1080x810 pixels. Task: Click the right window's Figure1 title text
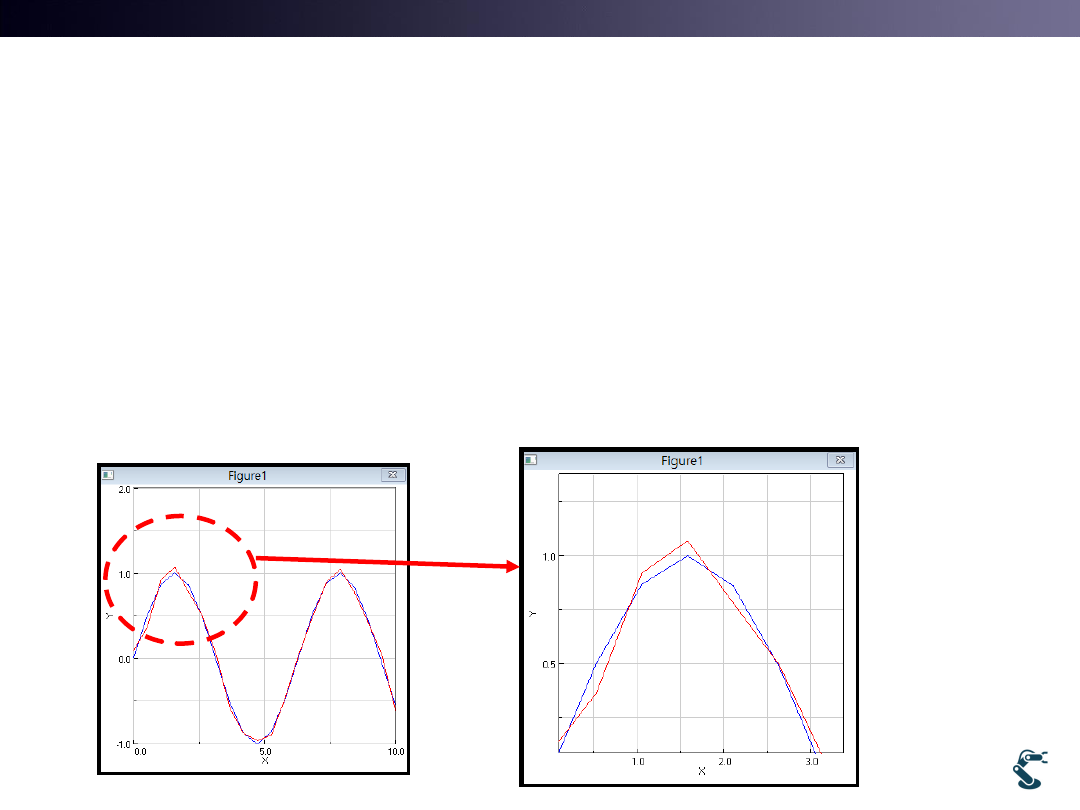coord(683,461)
